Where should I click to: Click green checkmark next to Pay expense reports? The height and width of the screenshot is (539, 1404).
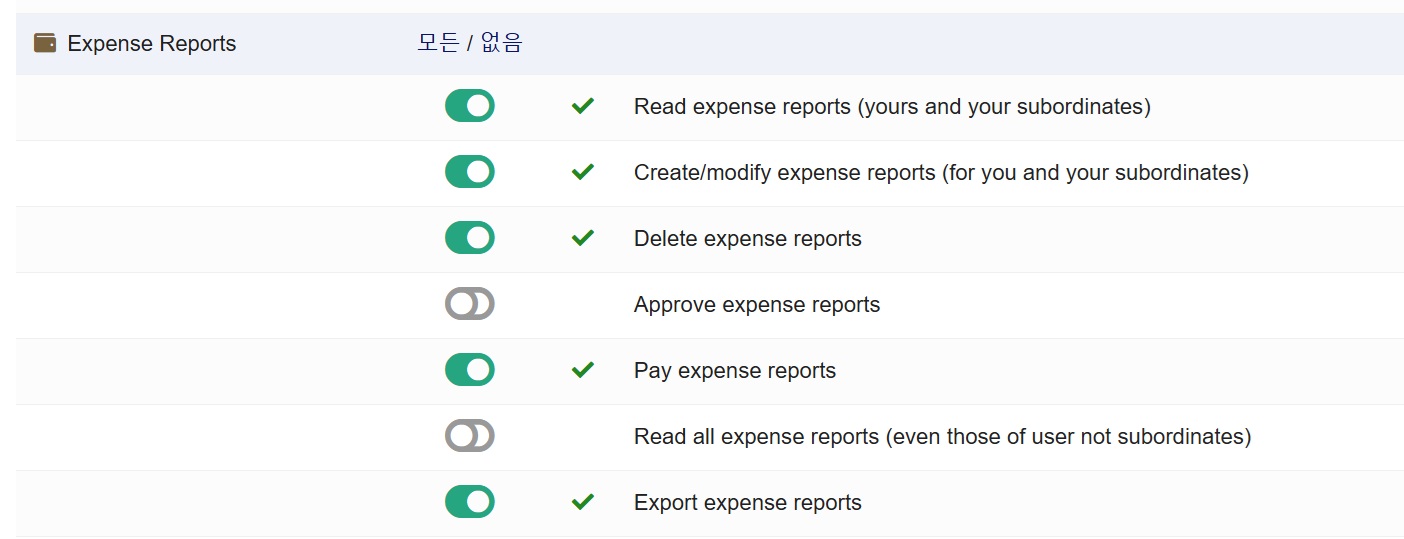[582, 370]
